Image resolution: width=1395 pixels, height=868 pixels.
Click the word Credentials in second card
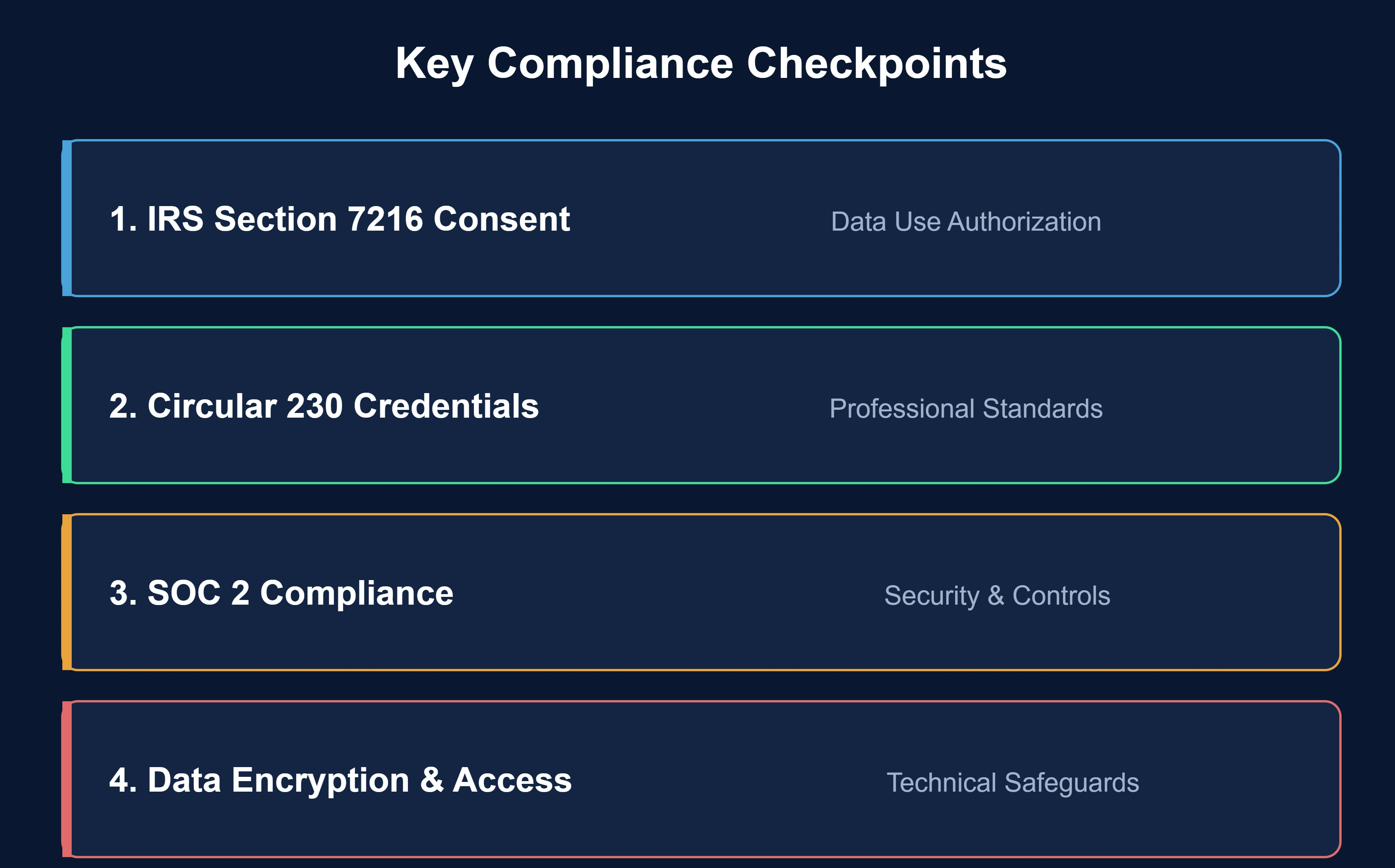coord(447,406)
